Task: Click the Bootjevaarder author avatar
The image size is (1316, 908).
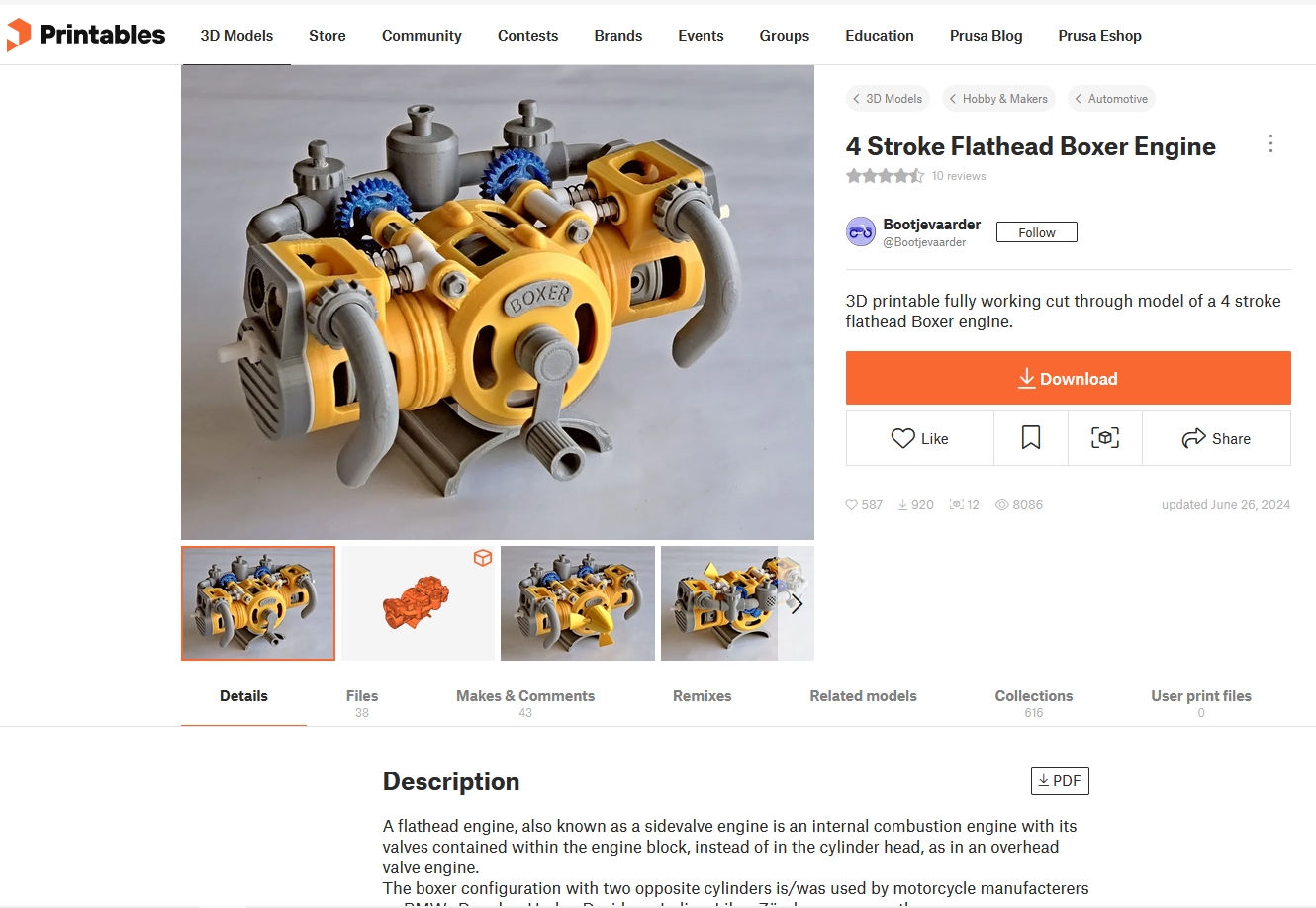Action: (x=861, y=232)
